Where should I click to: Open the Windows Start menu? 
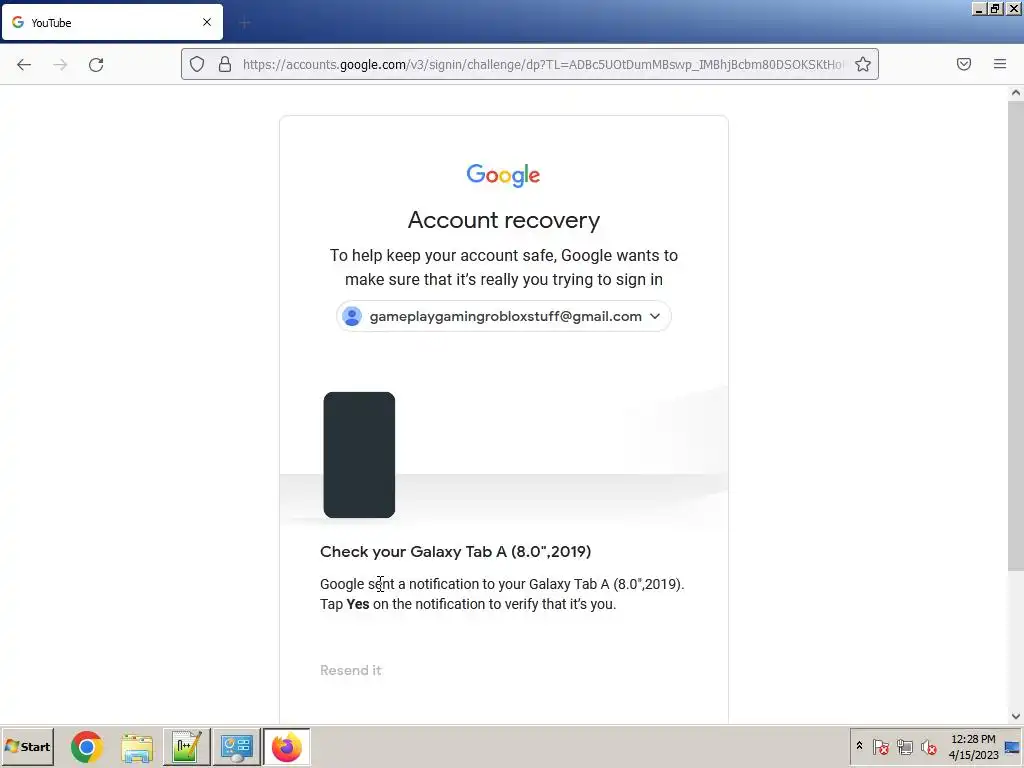27,746
